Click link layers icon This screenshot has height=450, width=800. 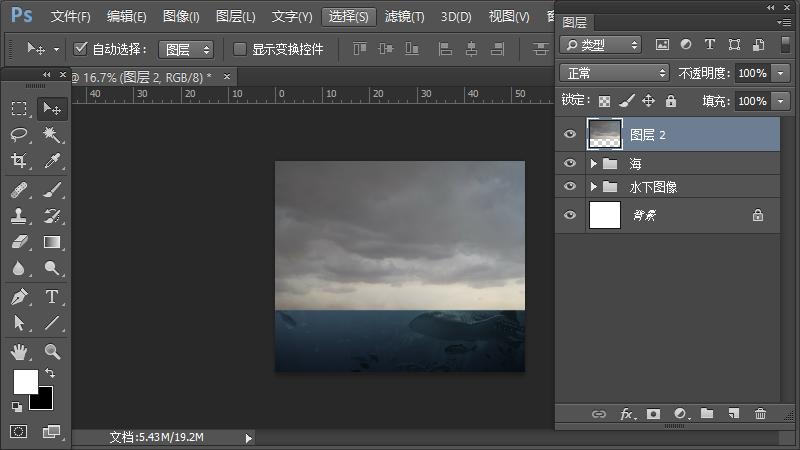598,414
